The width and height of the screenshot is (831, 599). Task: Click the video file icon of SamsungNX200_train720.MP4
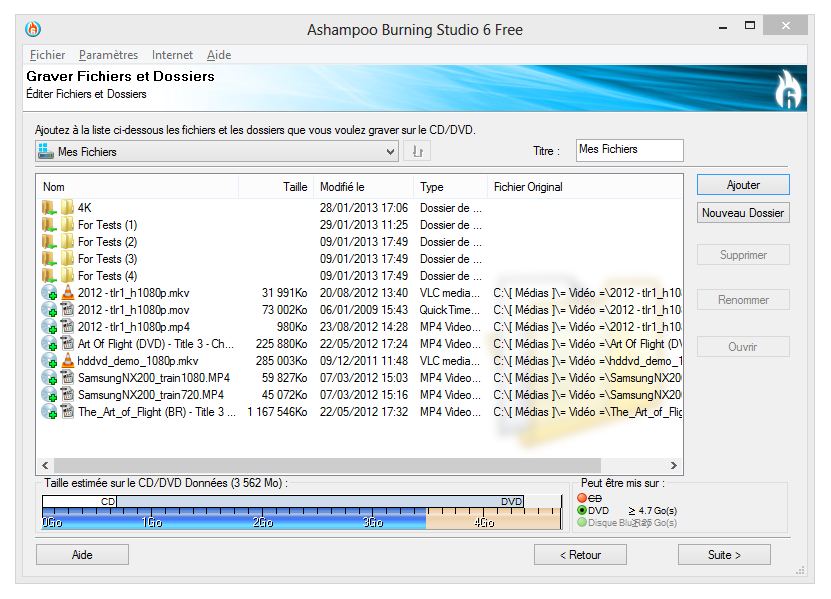(x=67, y=394)
